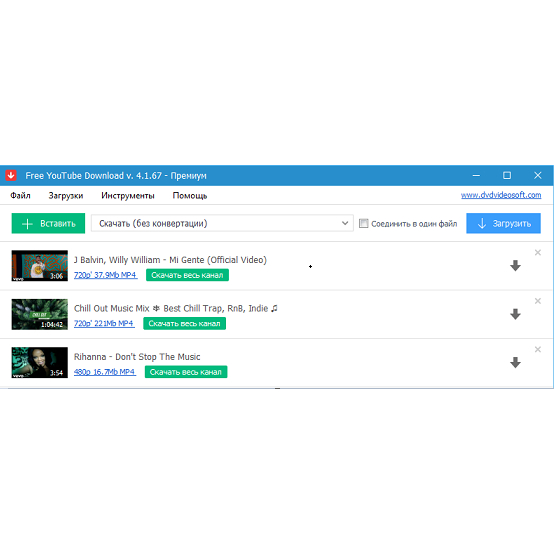Download Rihanna Don't Stop The Music arrow
This screenshot has height=554, width=554.
pyautogui.click(x=515, y=363)
